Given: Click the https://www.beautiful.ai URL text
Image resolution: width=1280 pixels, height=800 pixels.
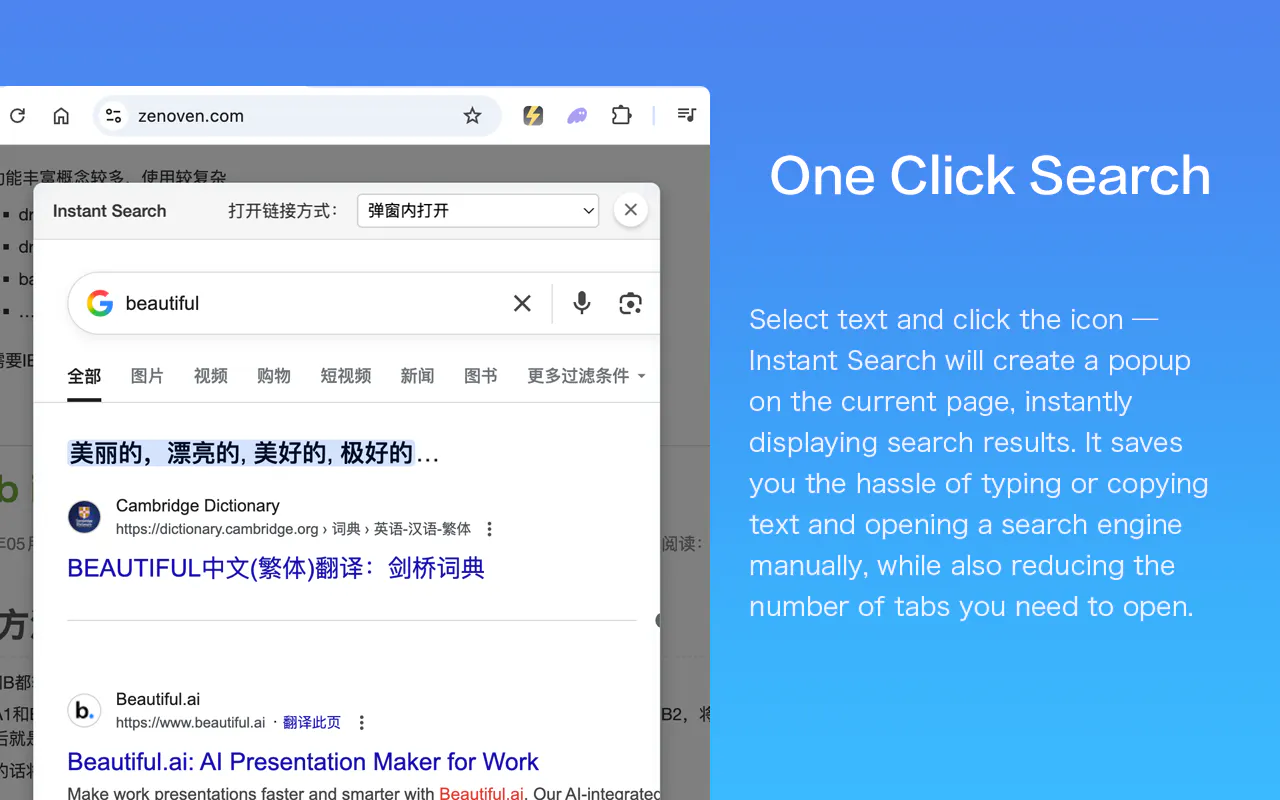Looking at the screenshot, I should click(x=191, y=722).
